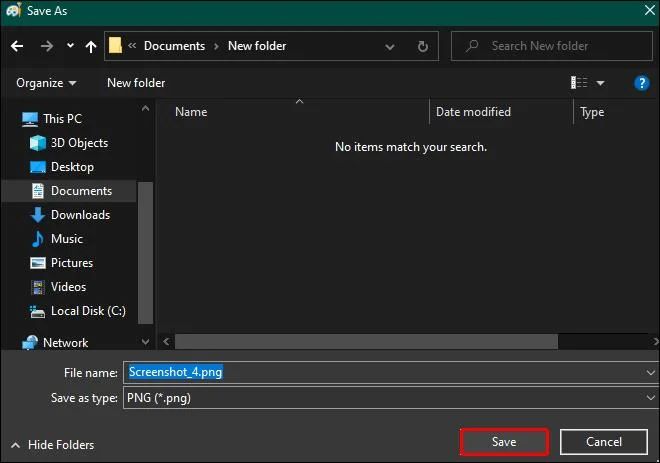Open Downloads folder in navigation pane

70,215
